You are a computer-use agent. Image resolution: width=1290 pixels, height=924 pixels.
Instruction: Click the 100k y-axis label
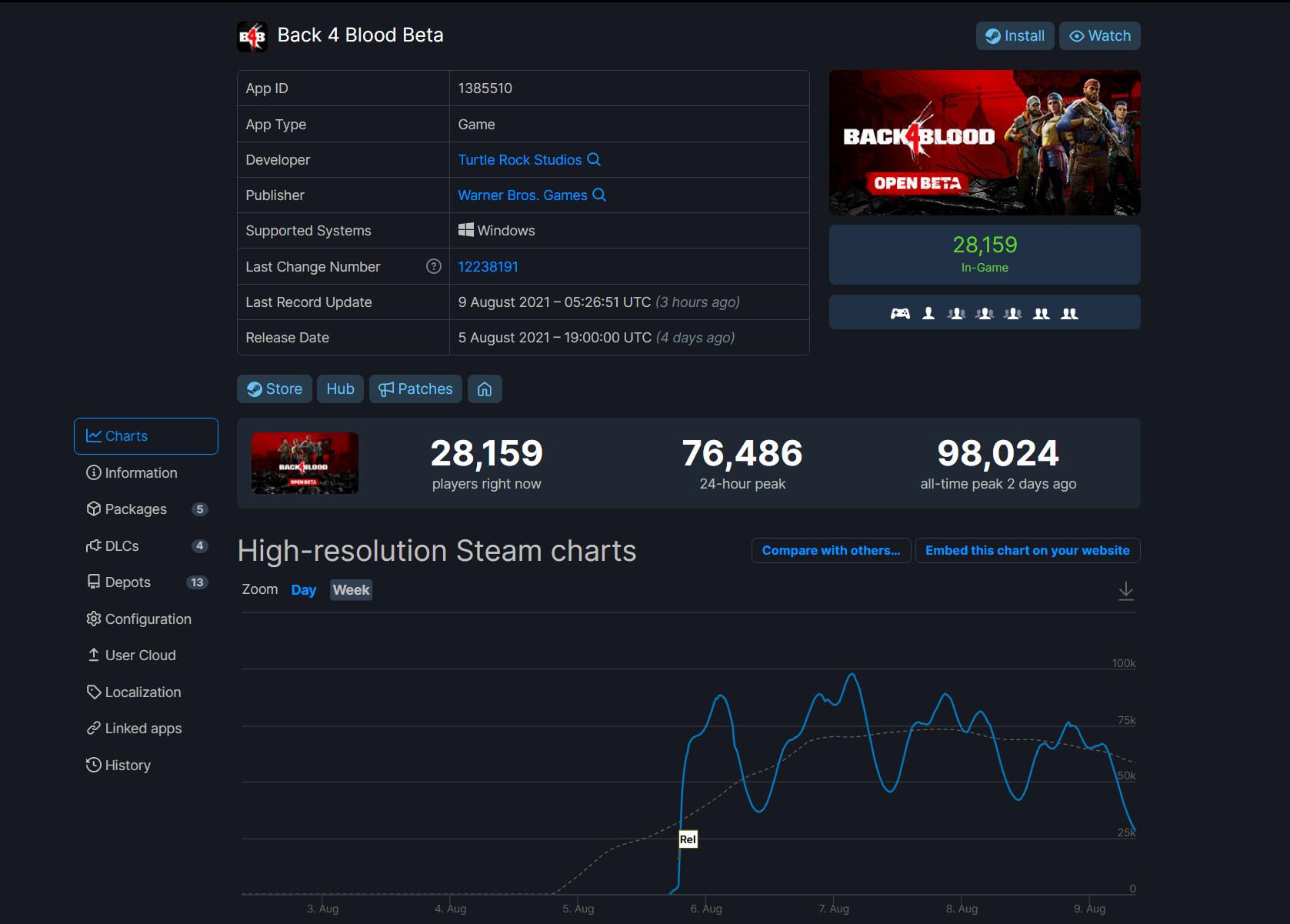1124,663
